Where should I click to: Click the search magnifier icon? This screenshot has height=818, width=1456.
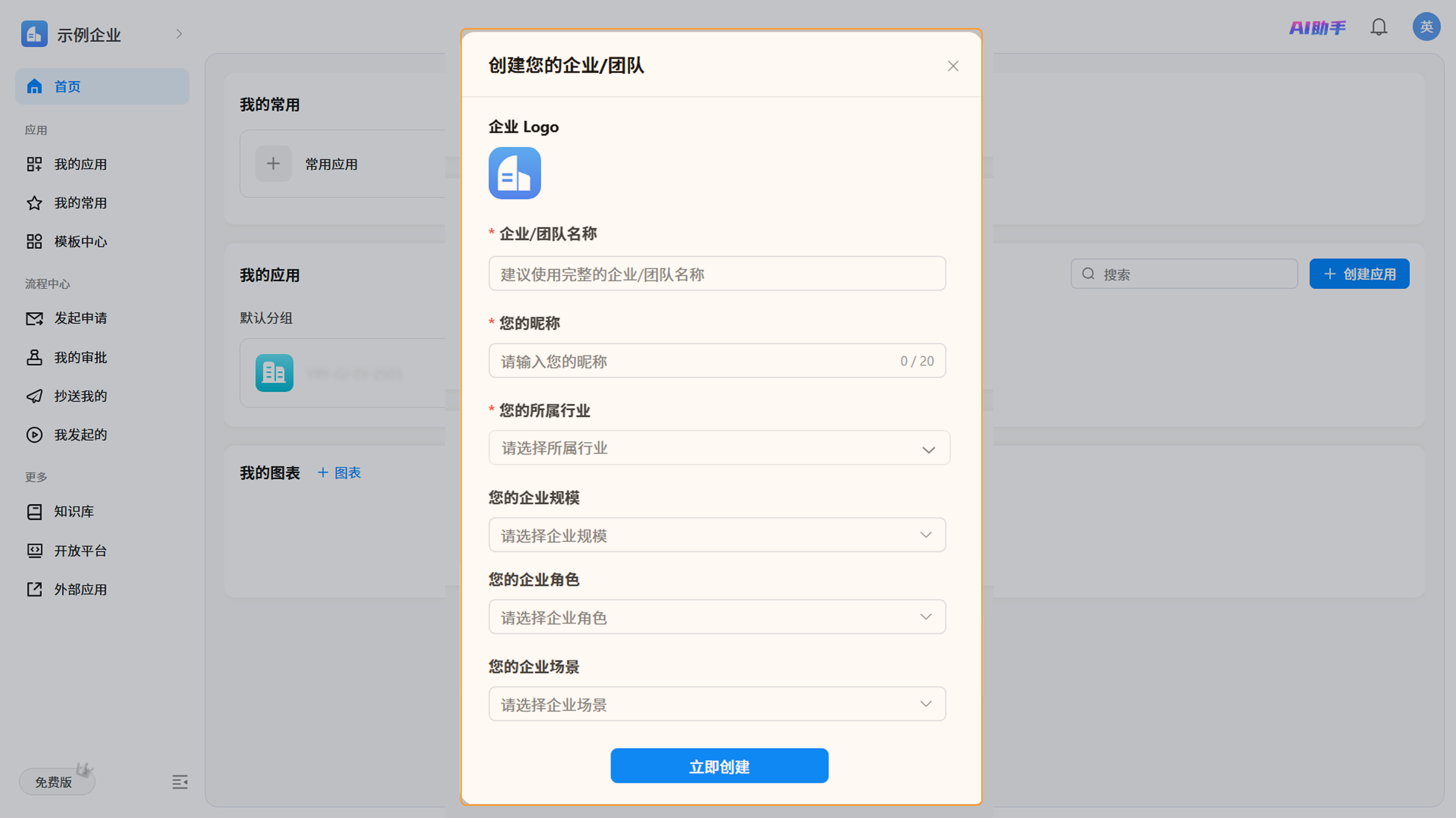click(1088, 274)
